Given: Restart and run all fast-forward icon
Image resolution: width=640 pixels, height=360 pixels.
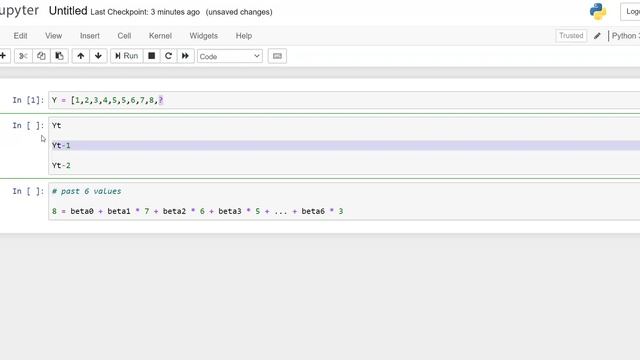Looking at the screenshot, I should click(185, 56).
